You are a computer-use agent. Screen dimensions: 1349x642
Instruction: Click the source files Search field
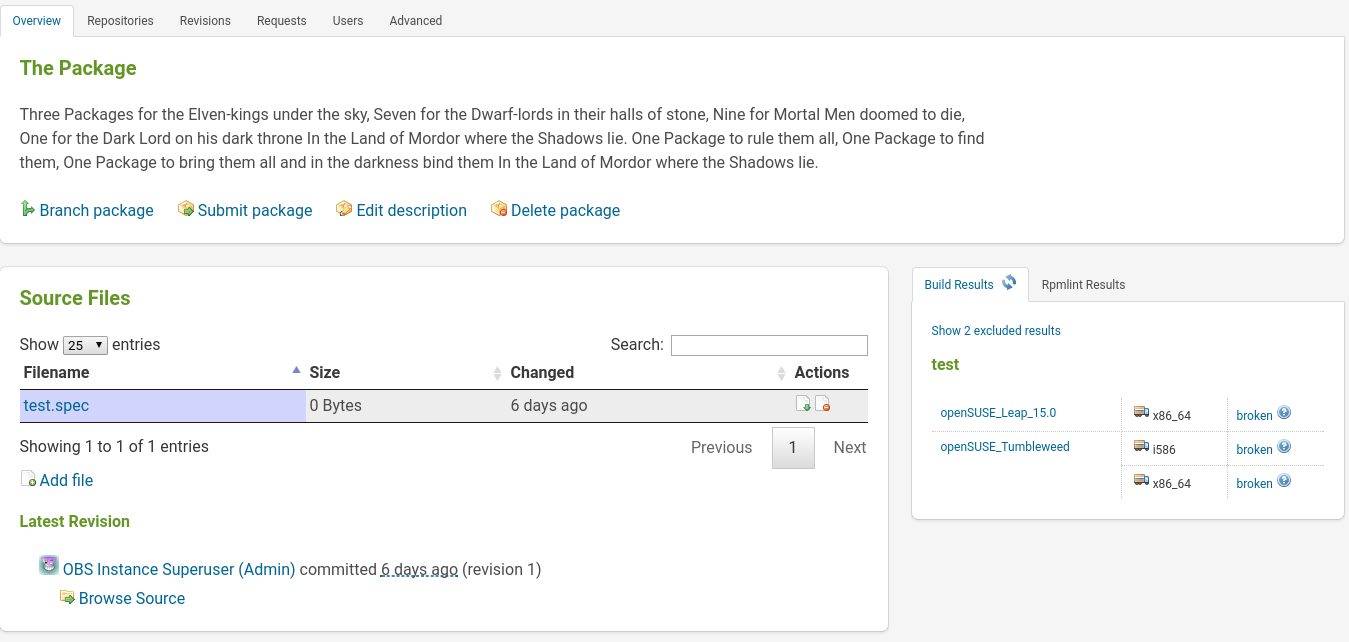(x=769, y=345)
